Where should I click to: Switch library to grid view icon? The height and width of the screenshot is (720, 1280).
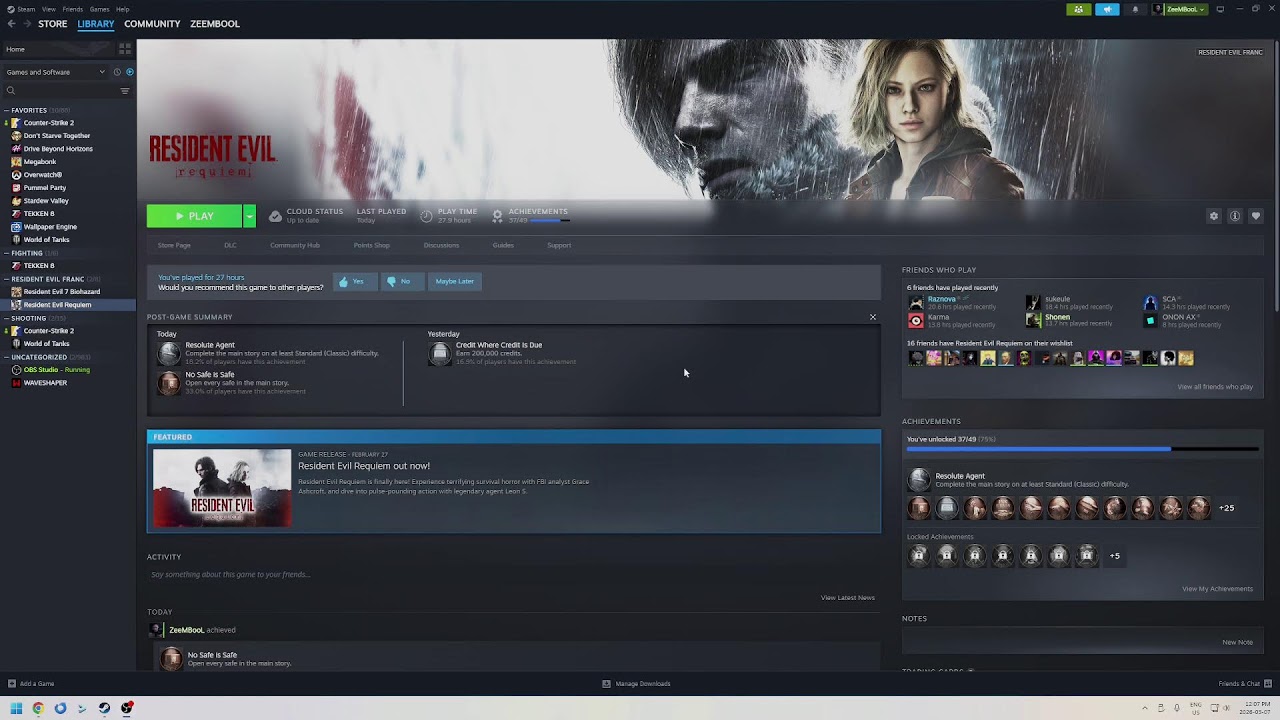tap(125, 48)
